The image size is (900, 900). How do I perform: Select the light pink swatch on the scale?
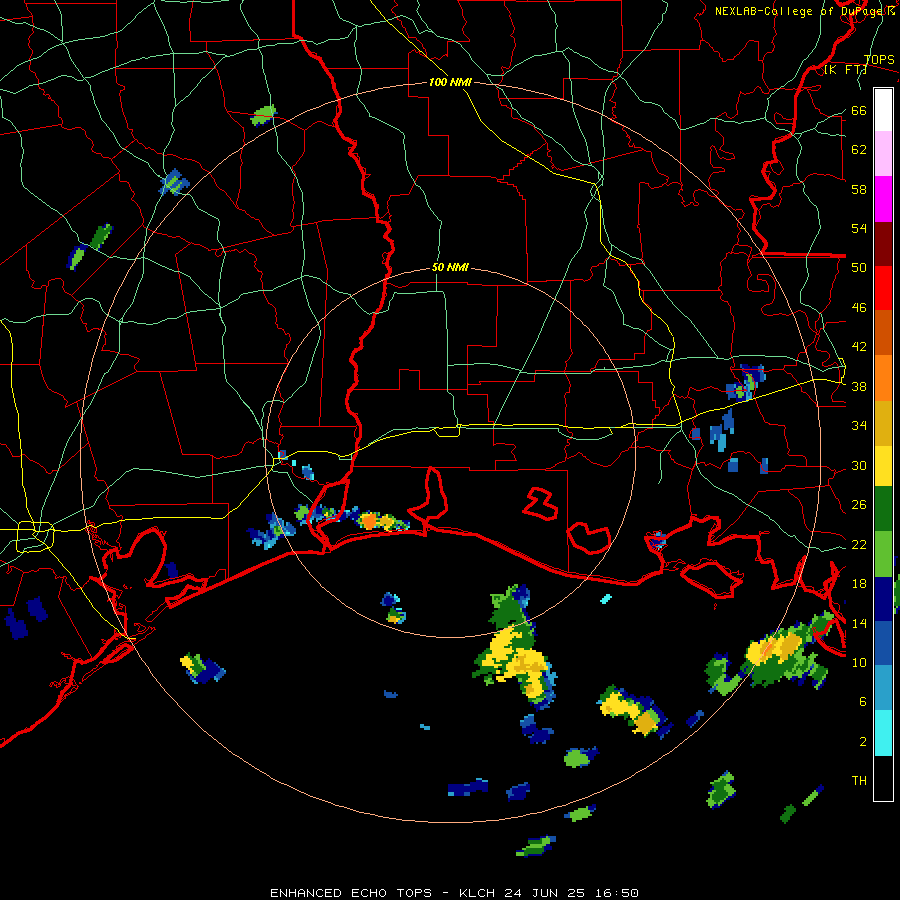coord(883,153)
